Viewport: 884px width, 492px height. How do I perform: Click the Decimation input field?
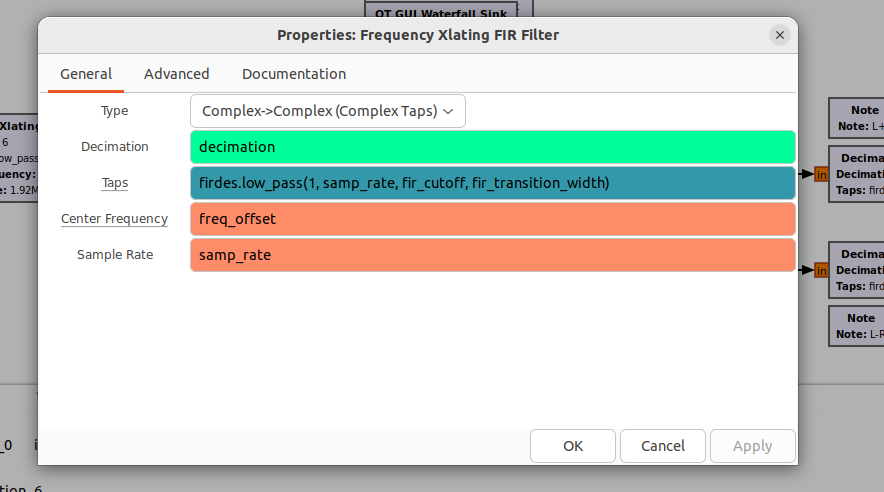(493, 147)
